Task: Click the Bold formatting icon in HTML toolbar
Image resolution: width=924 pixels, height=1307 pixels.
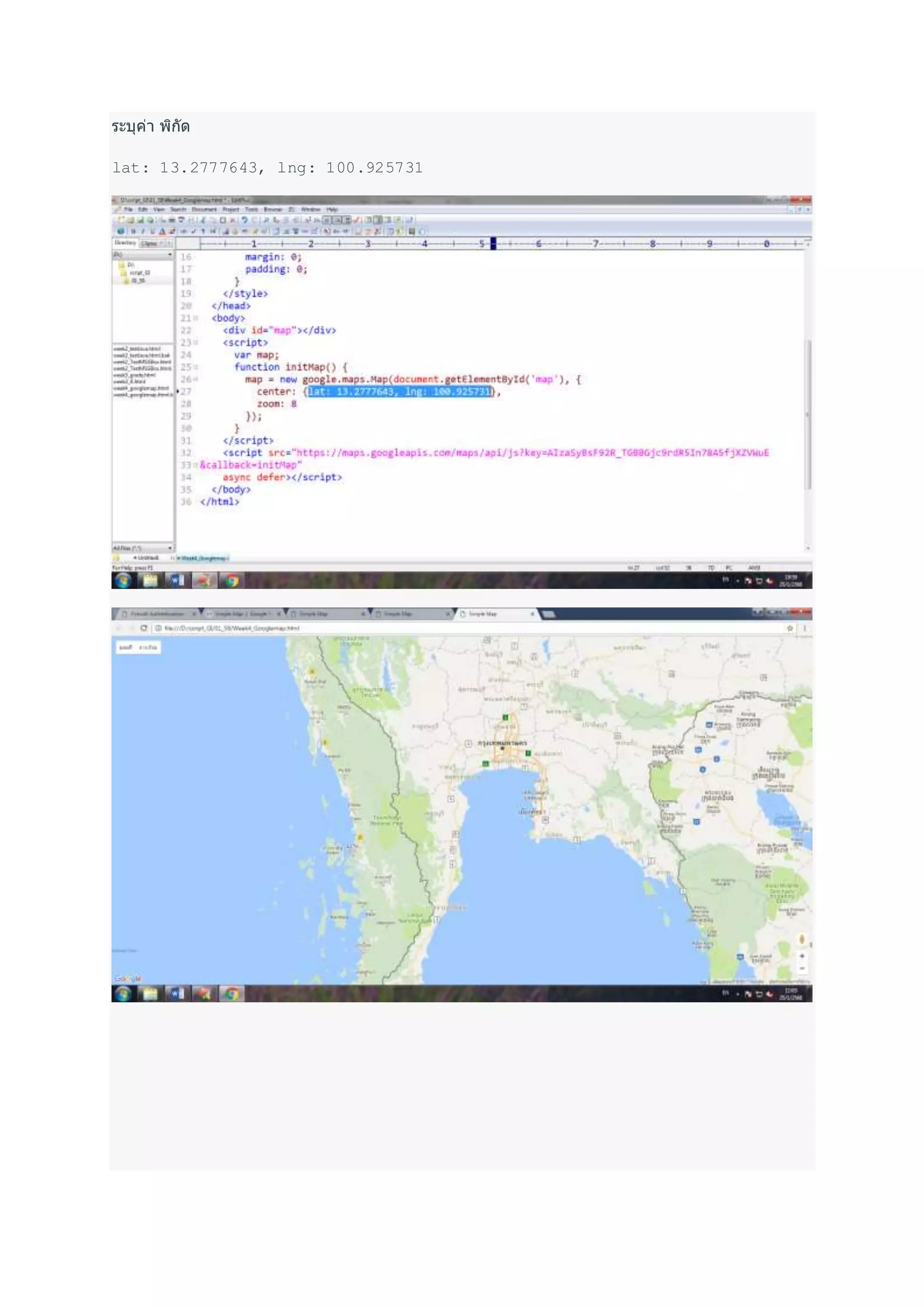Action: [x=133, y=231]
